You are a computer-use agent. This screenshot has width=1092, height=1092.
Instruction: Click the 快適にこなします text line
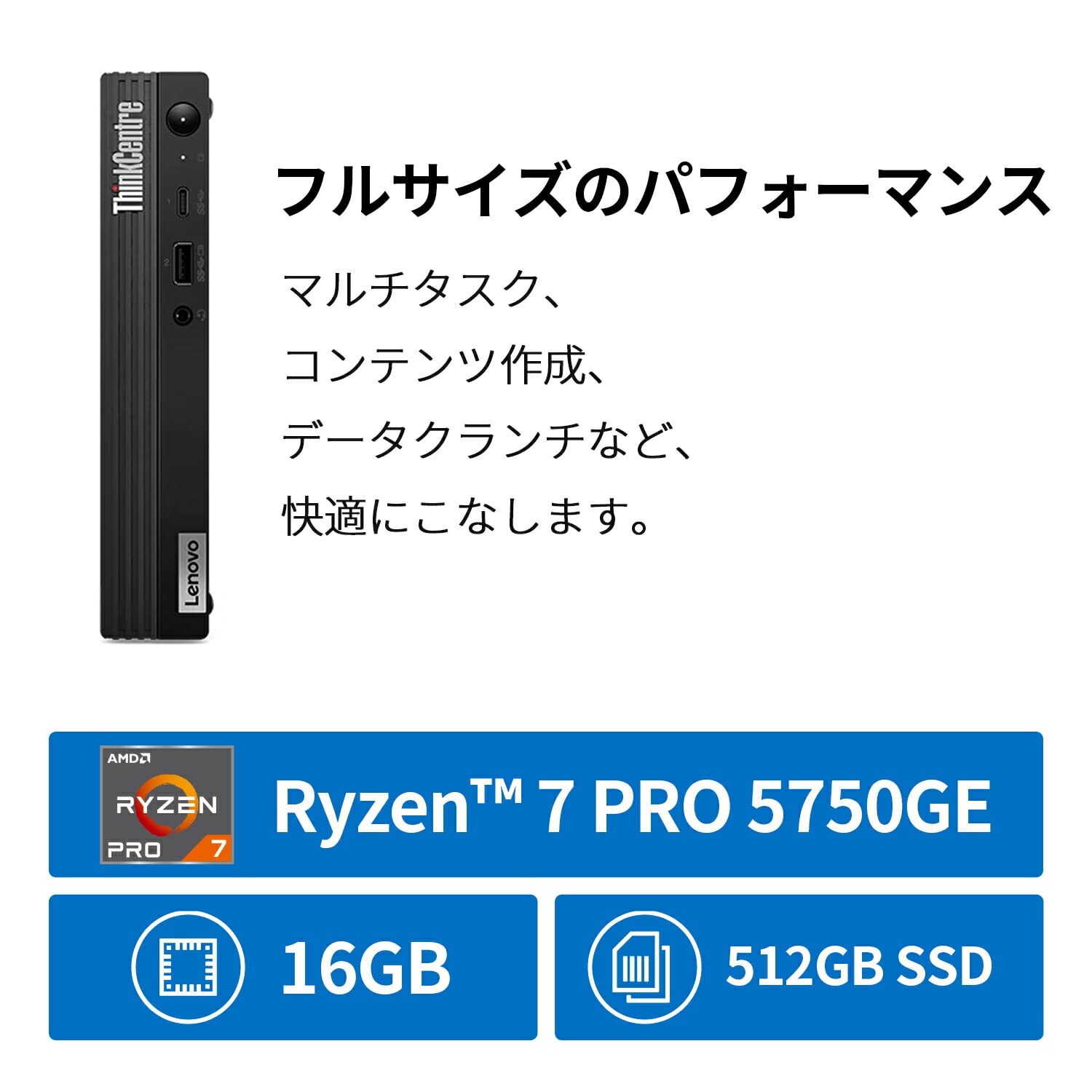click(466, 517)
